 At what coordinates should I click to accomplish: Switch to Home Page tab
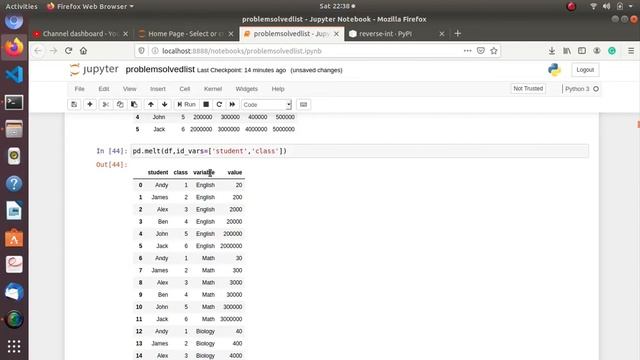pos(186,34)
